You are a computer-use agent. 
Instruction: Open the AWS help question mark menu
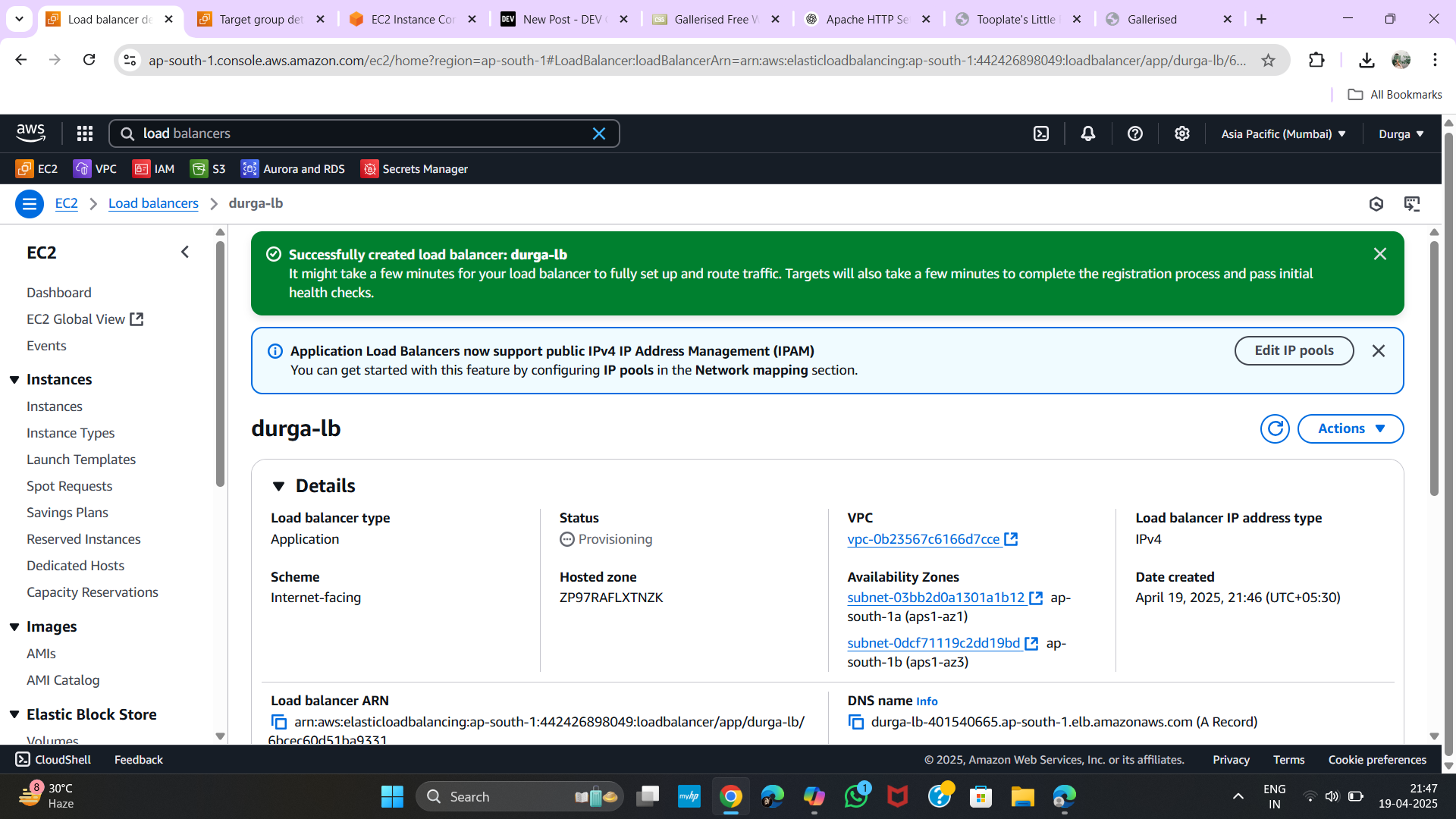[1135, 133]
